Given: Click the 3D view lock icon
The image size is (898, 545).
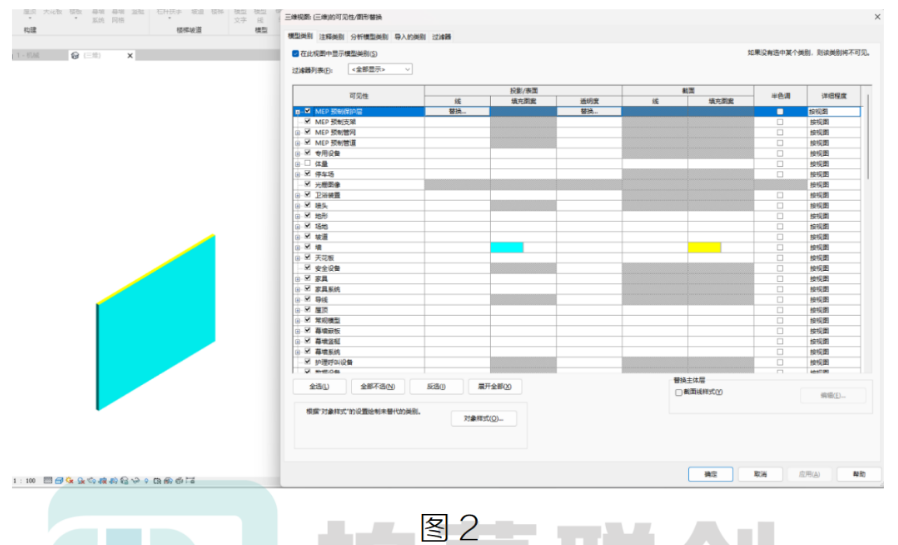Looking at the screenshot, I should tap(124, 480).
